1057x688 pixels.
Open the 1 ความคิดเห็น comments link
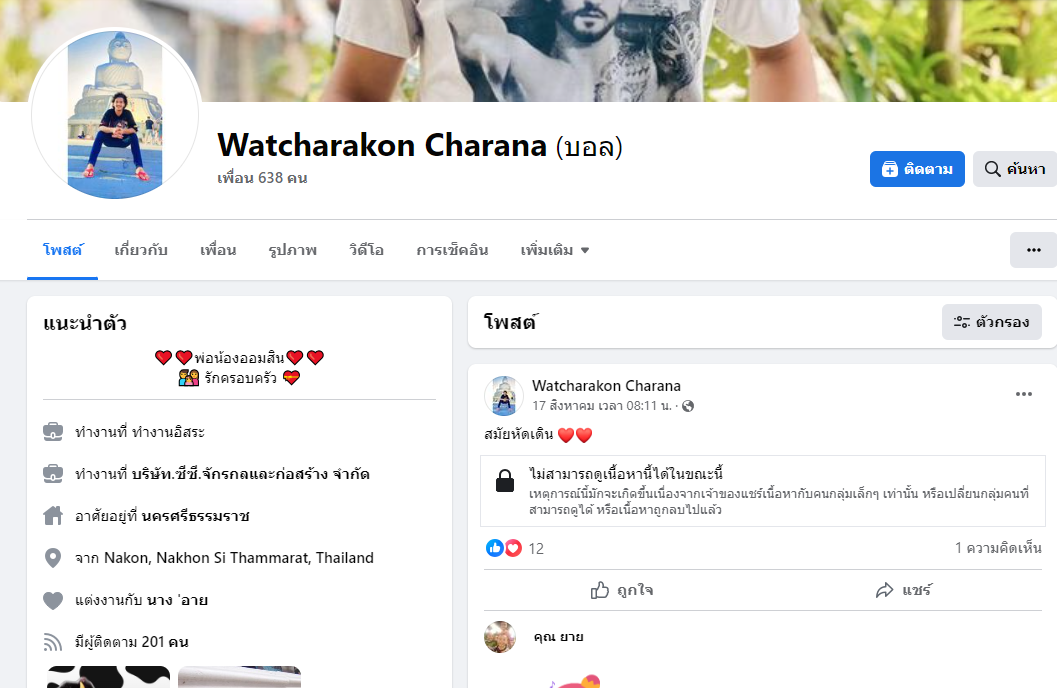tap(998, 548)
